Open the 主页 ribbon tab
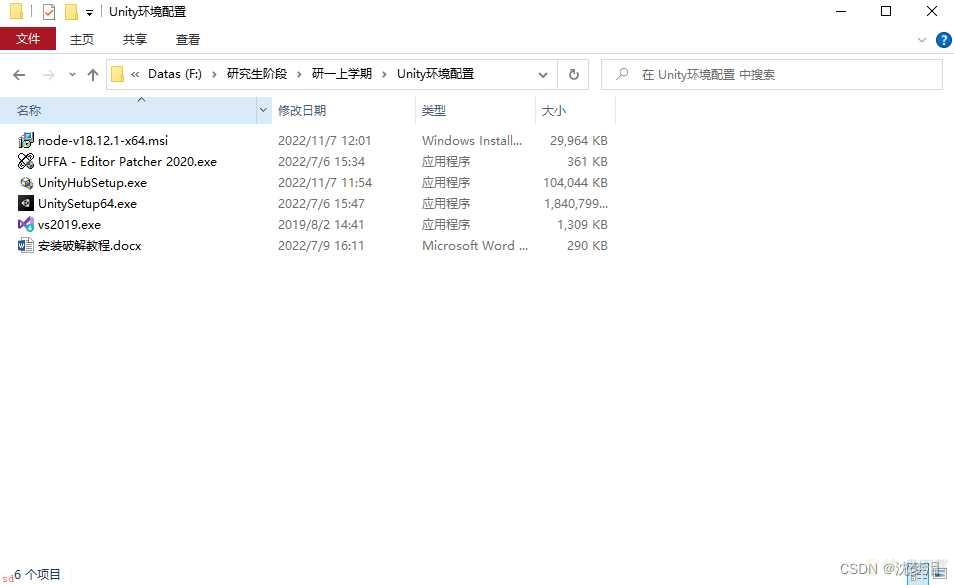This screenshot has width=954, height=585. [x=82, y=40]
